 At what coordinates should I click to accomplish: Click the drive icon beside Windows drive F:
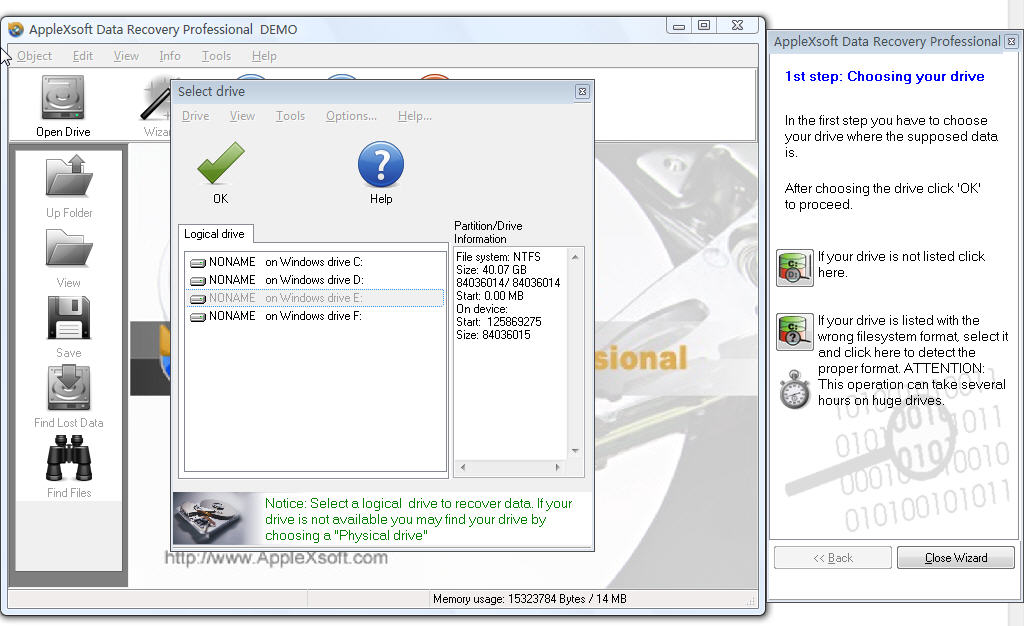pos(198,317)
